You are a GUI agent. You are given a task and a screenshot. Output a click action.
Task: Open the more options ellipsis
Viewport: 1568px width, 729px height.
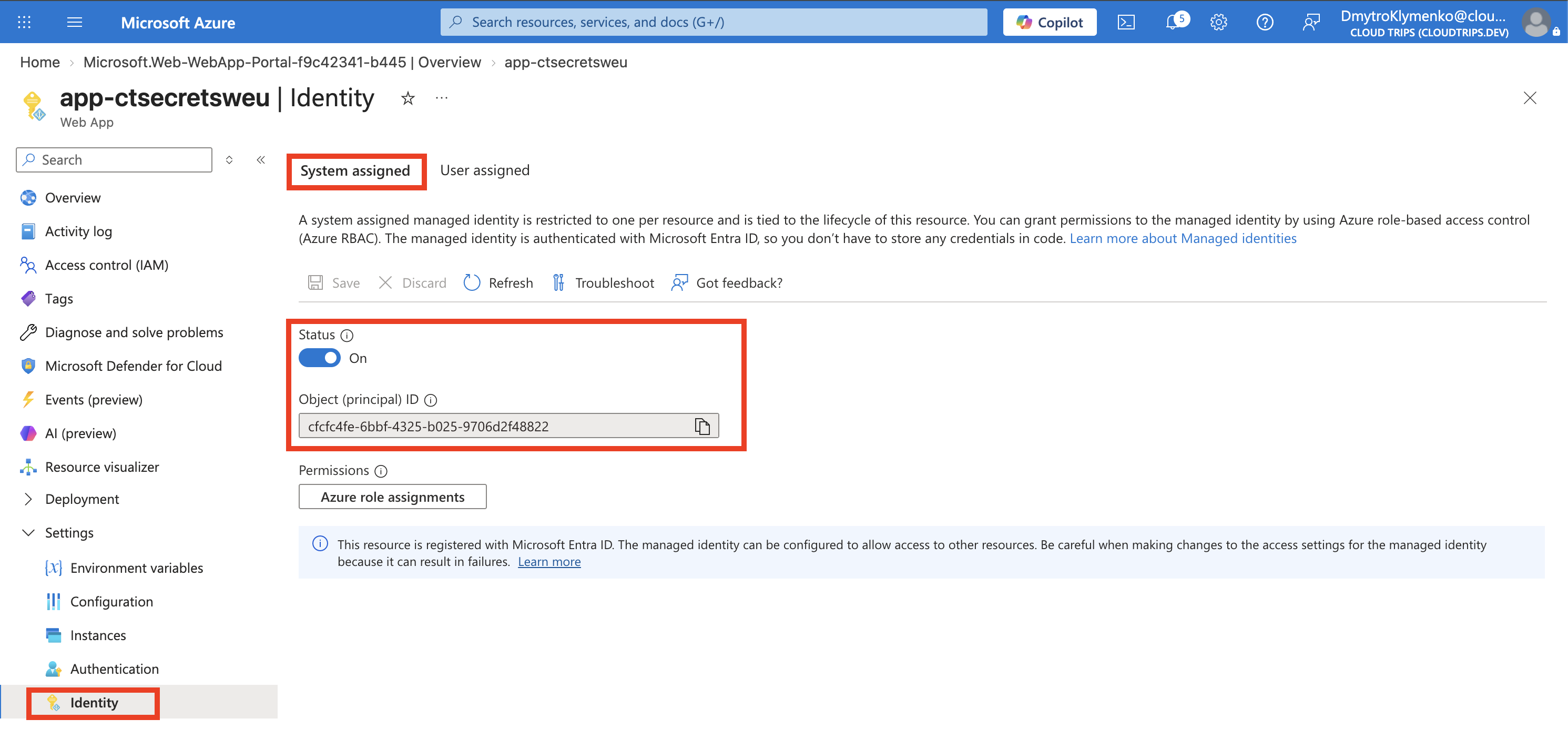point(441,98)
